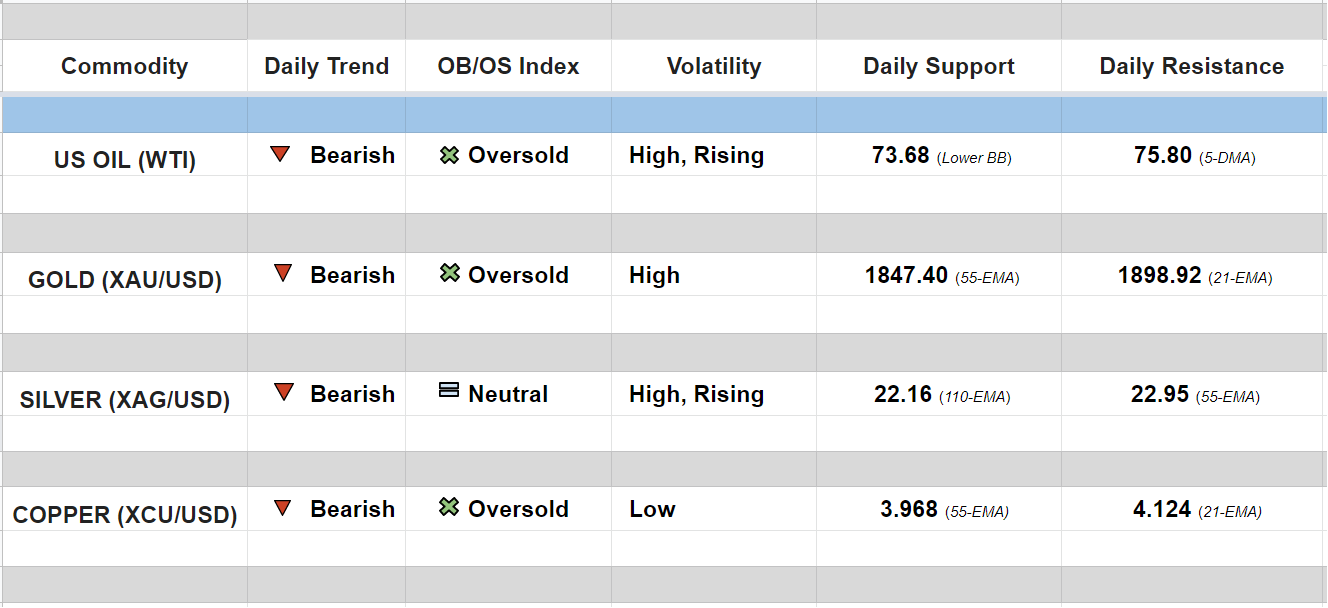Select the Commodity column header
This screenshot has width=1328, height=608.
[x=124, y=67]
